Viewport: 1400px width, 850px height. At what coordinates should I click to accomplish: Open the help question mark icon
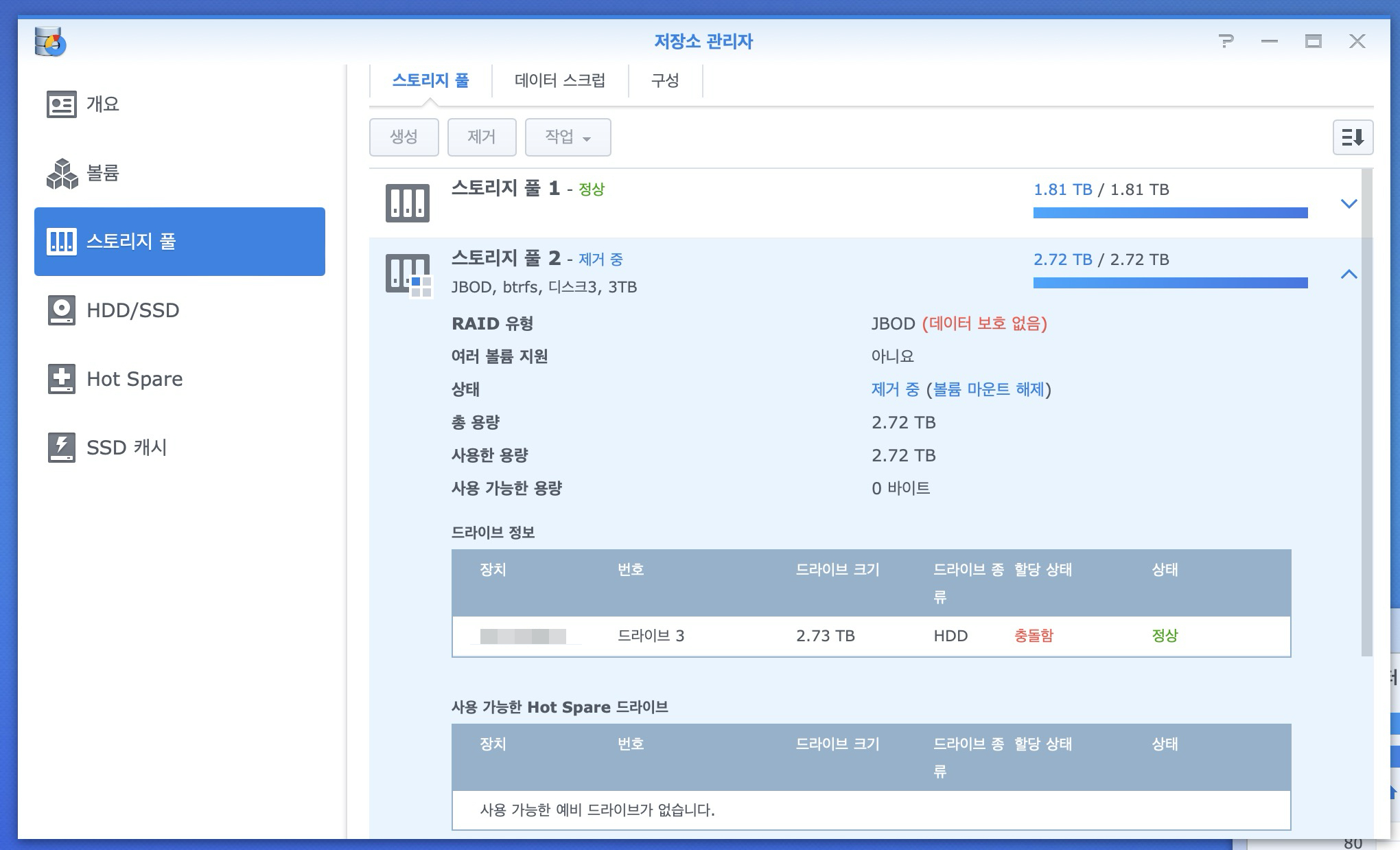pyautogui.click(x=1226, y=42)
